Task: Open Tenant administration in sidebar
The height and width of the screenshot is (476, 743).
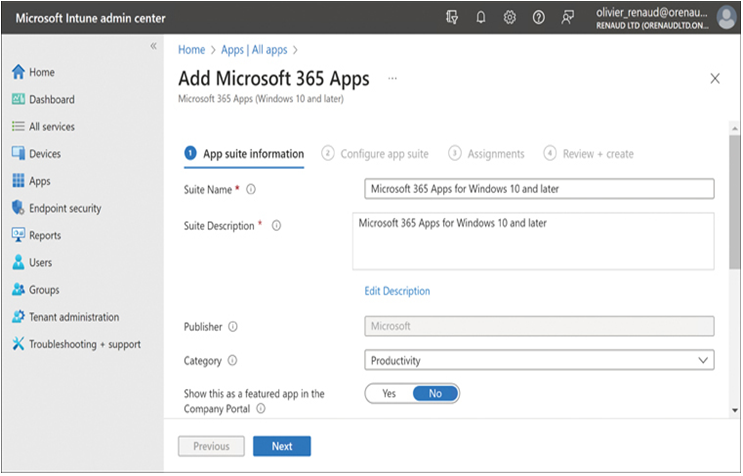Action: click(74, 317)
